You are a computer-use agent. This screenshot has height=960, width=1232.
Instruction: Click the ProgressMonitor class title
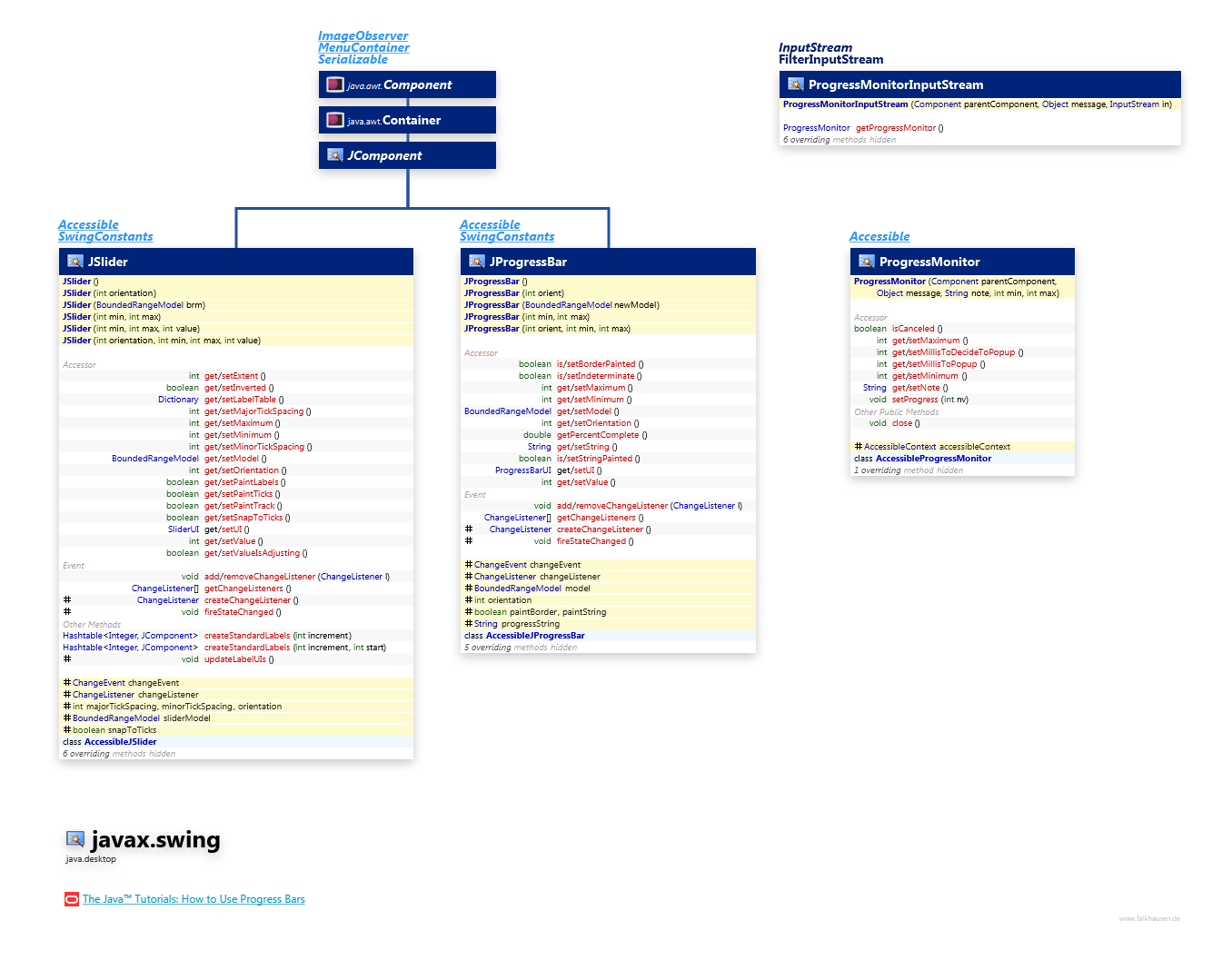click(929, 262)
